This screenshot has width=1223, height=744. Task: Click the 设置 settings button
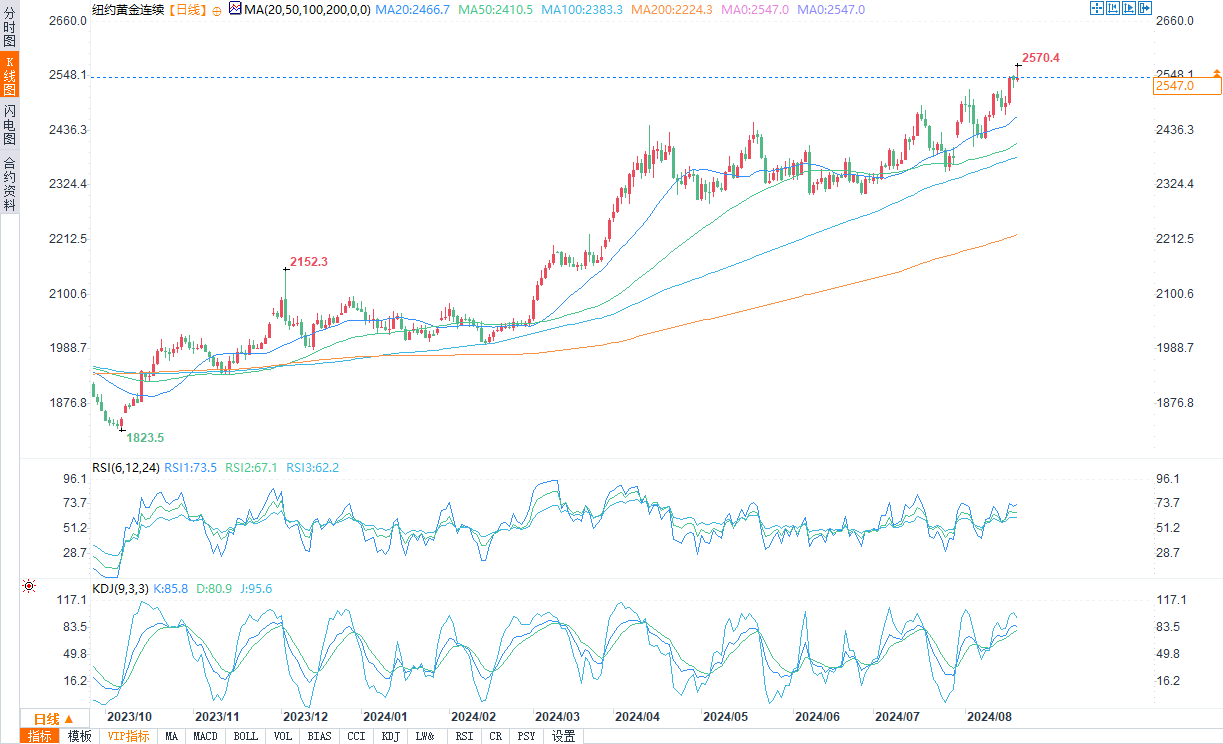coord(564,736)
